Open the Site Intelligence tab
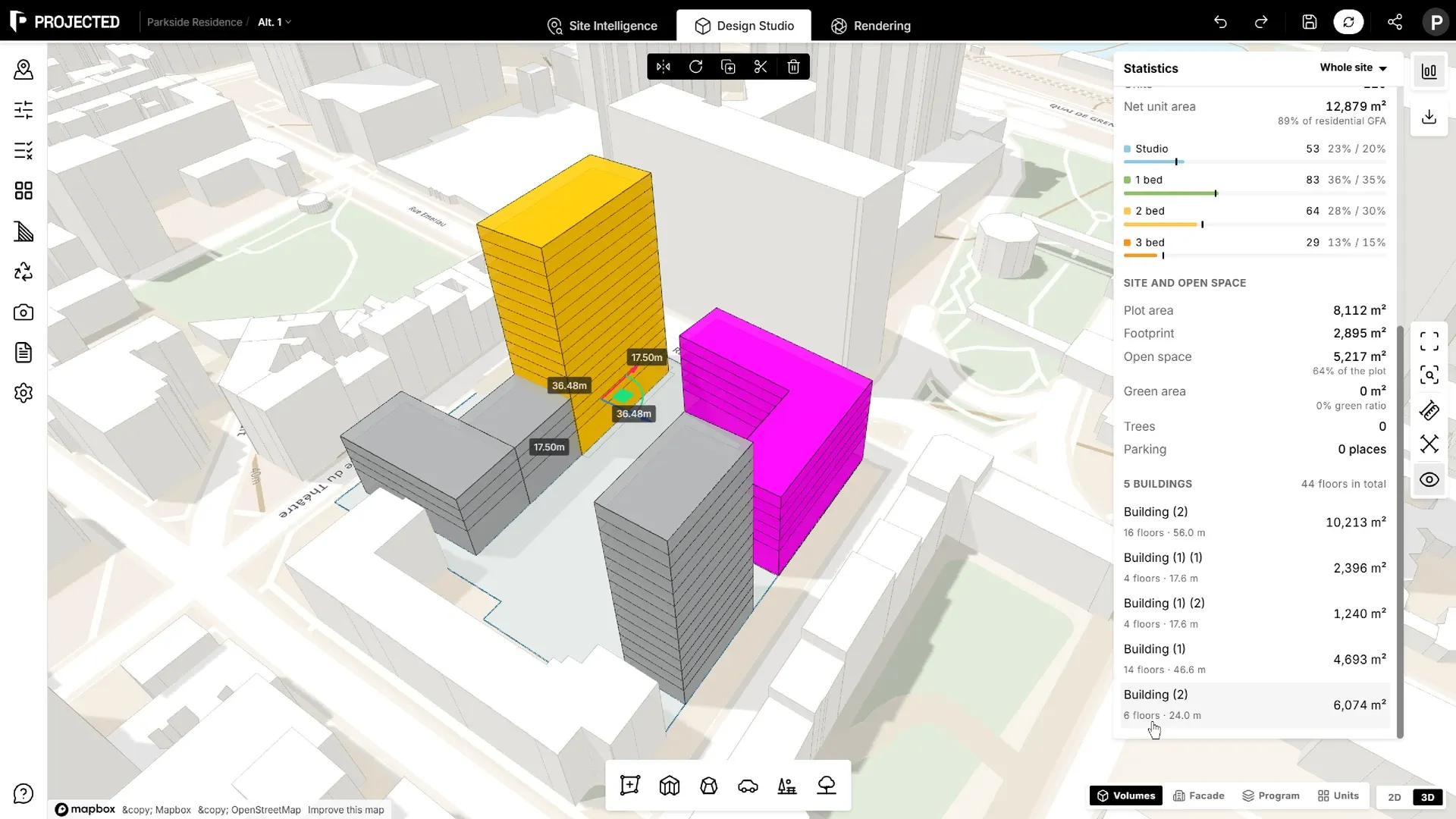Image resolution: width=1456 pixels, height=819 pixels. (602, 26)
